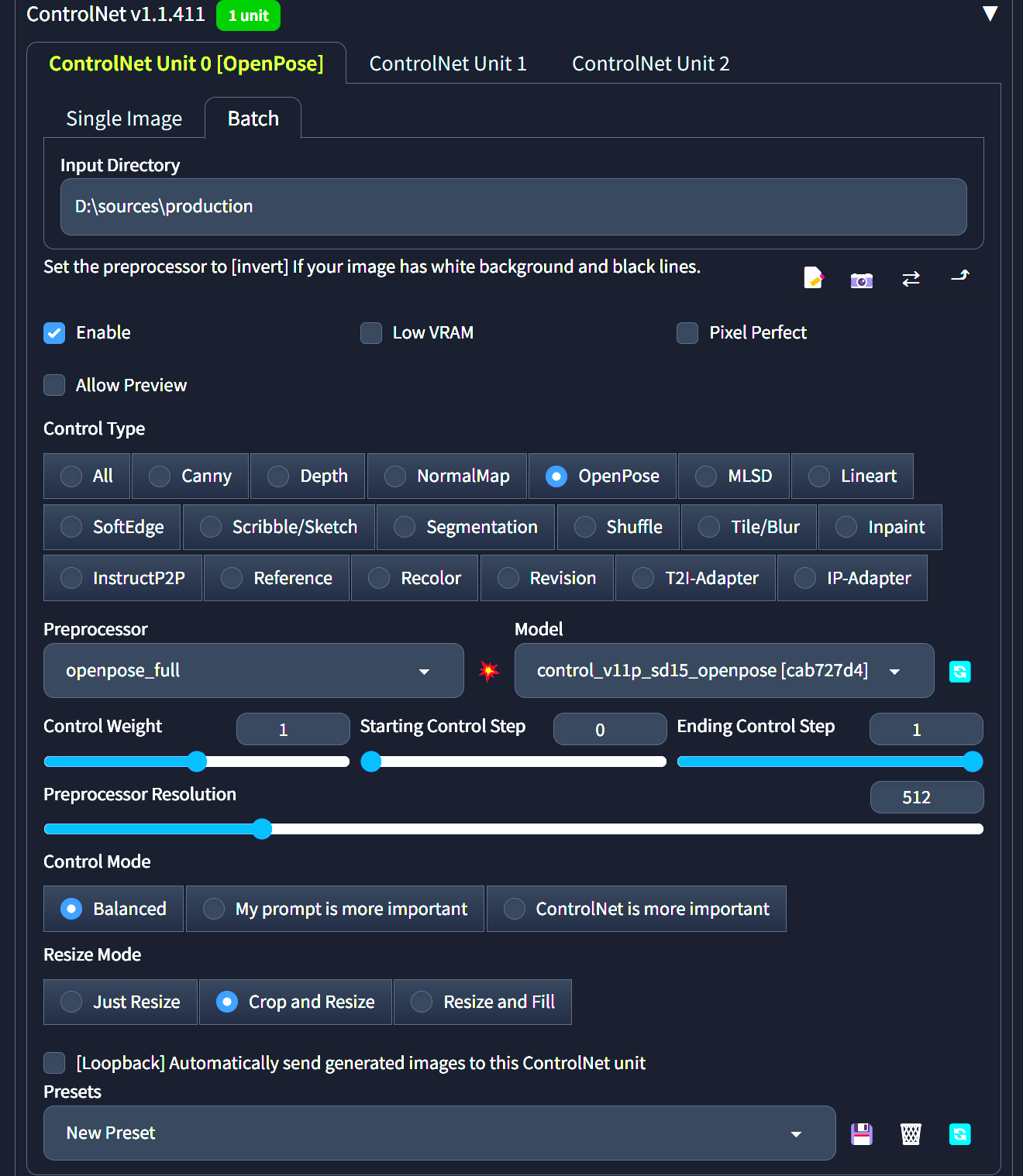Send dimensions using curved arrow icon
This screenshot has height=1176, width=1023.
pos(959,278)
